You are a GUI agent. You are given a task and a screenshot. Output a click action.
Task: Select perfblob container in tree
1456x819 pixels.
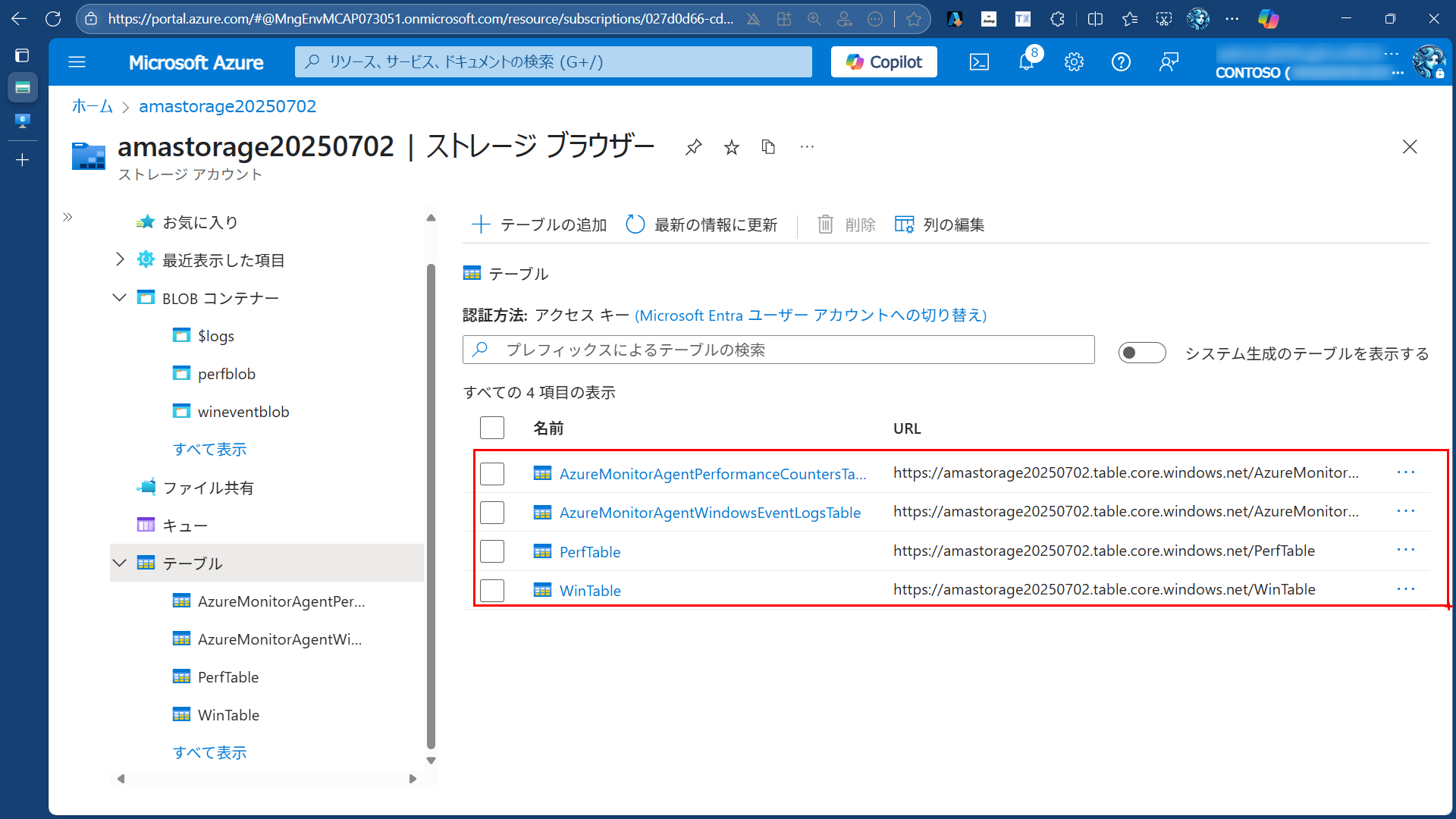click(226, 374)
